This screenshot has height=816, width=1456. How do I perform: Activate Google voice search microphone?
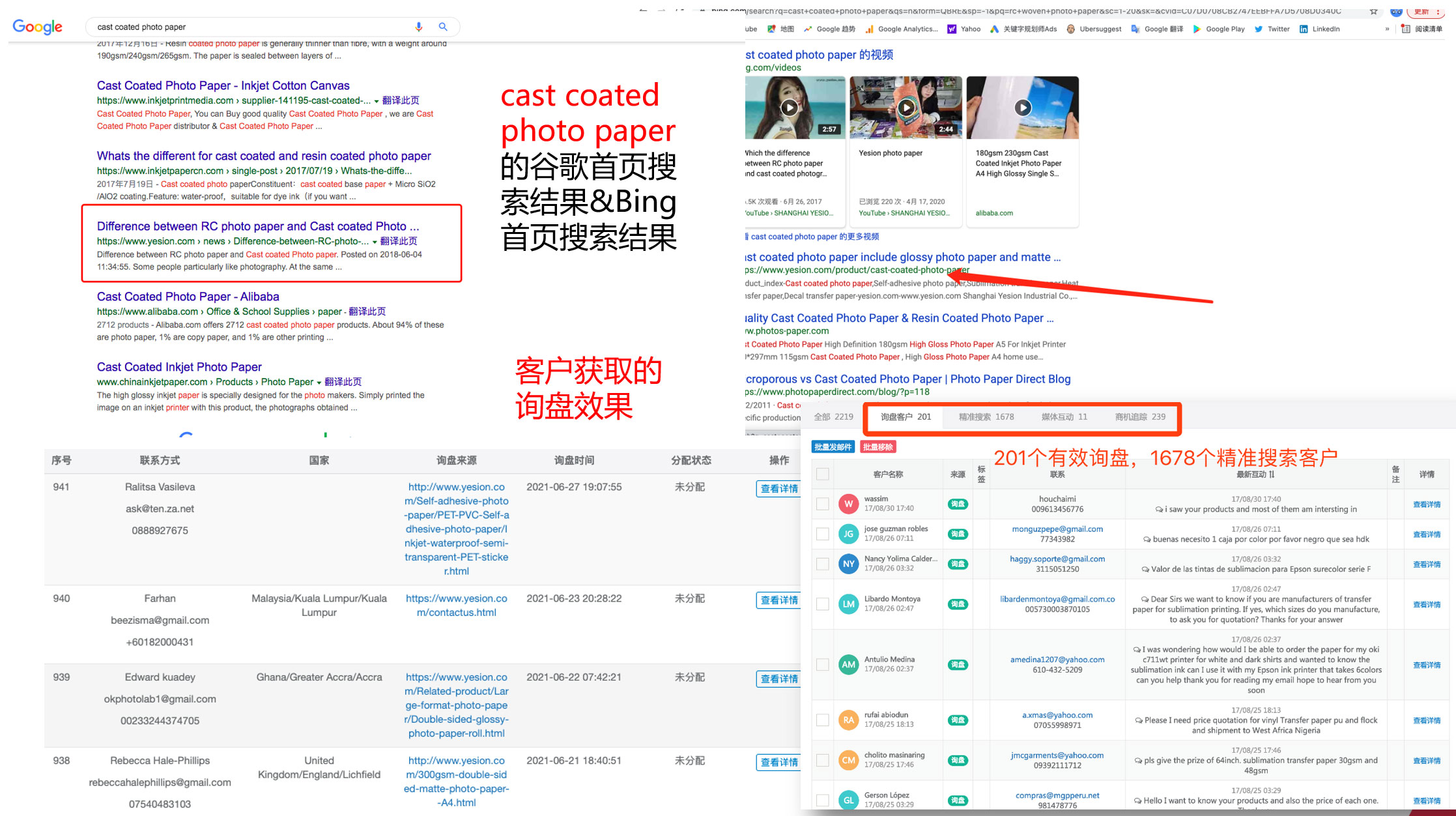pyautogui.click(x=419, y=27)
